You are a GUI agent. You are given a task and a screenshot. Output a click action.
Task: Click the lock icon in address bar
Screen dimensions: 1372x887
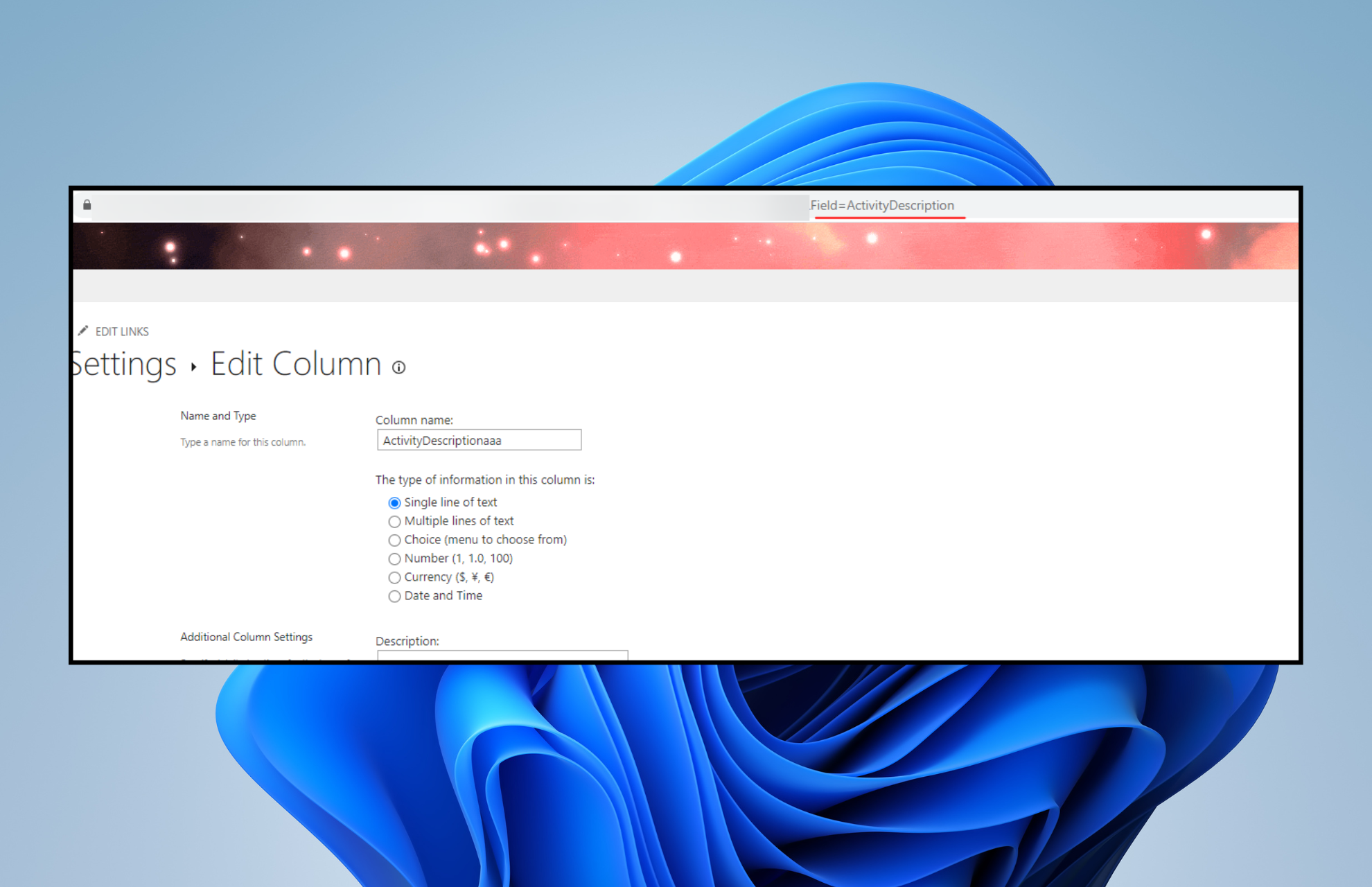point(87,204)
